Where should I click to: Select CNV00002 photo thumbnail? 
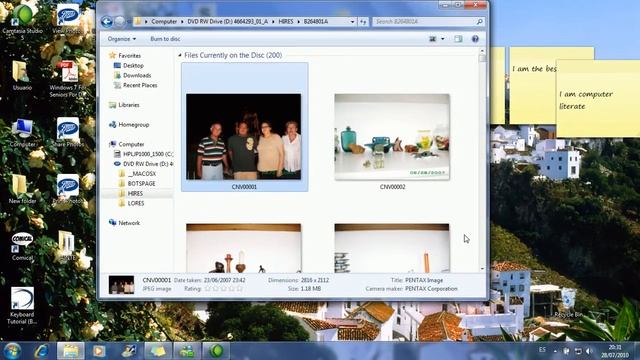(392, 137)
